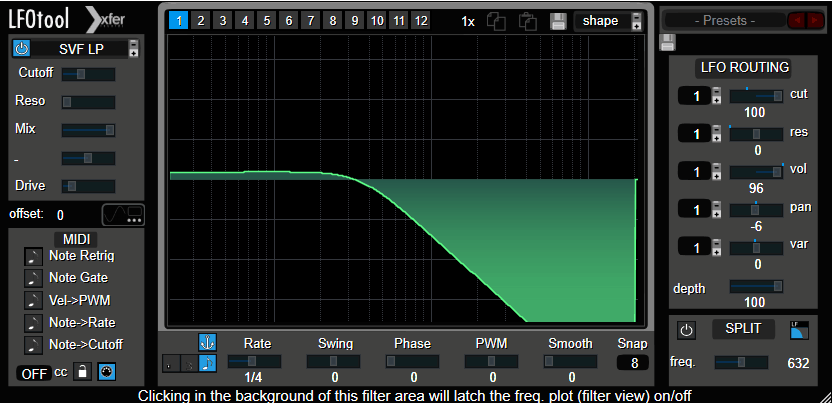Step the vol routing LFO selector
The height and width of the screenshot is (403, 832).
pyautogui.click(x=716, y=172)
